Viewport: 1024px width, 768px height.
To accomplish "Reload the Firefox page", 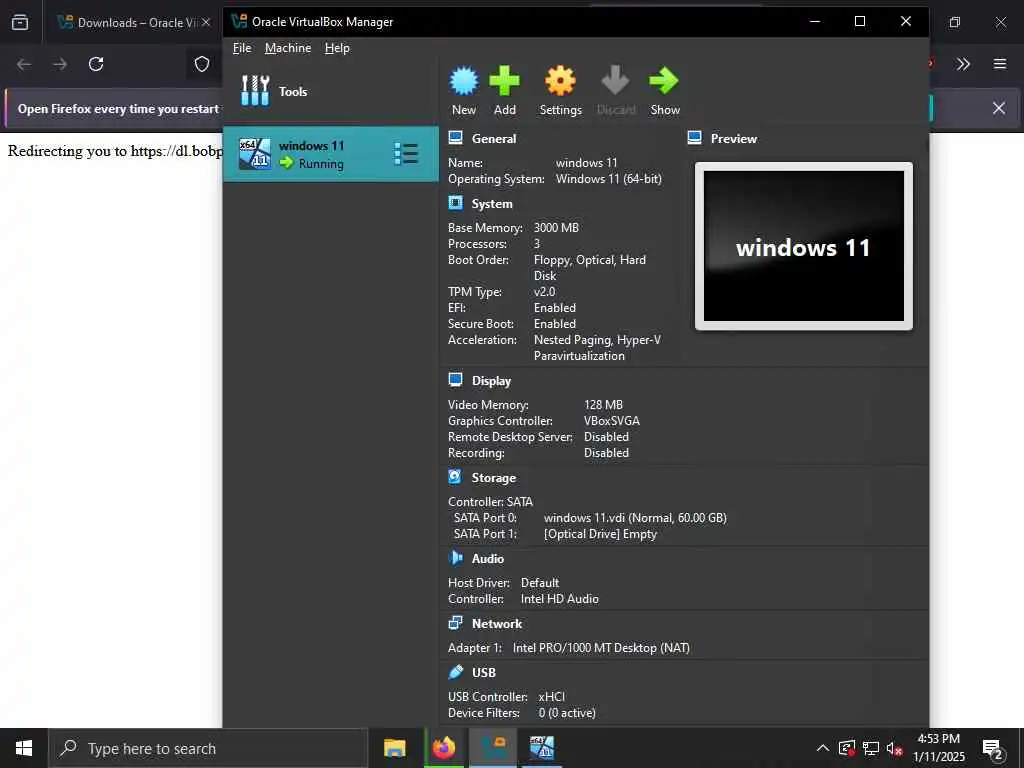I will (96, 64).
